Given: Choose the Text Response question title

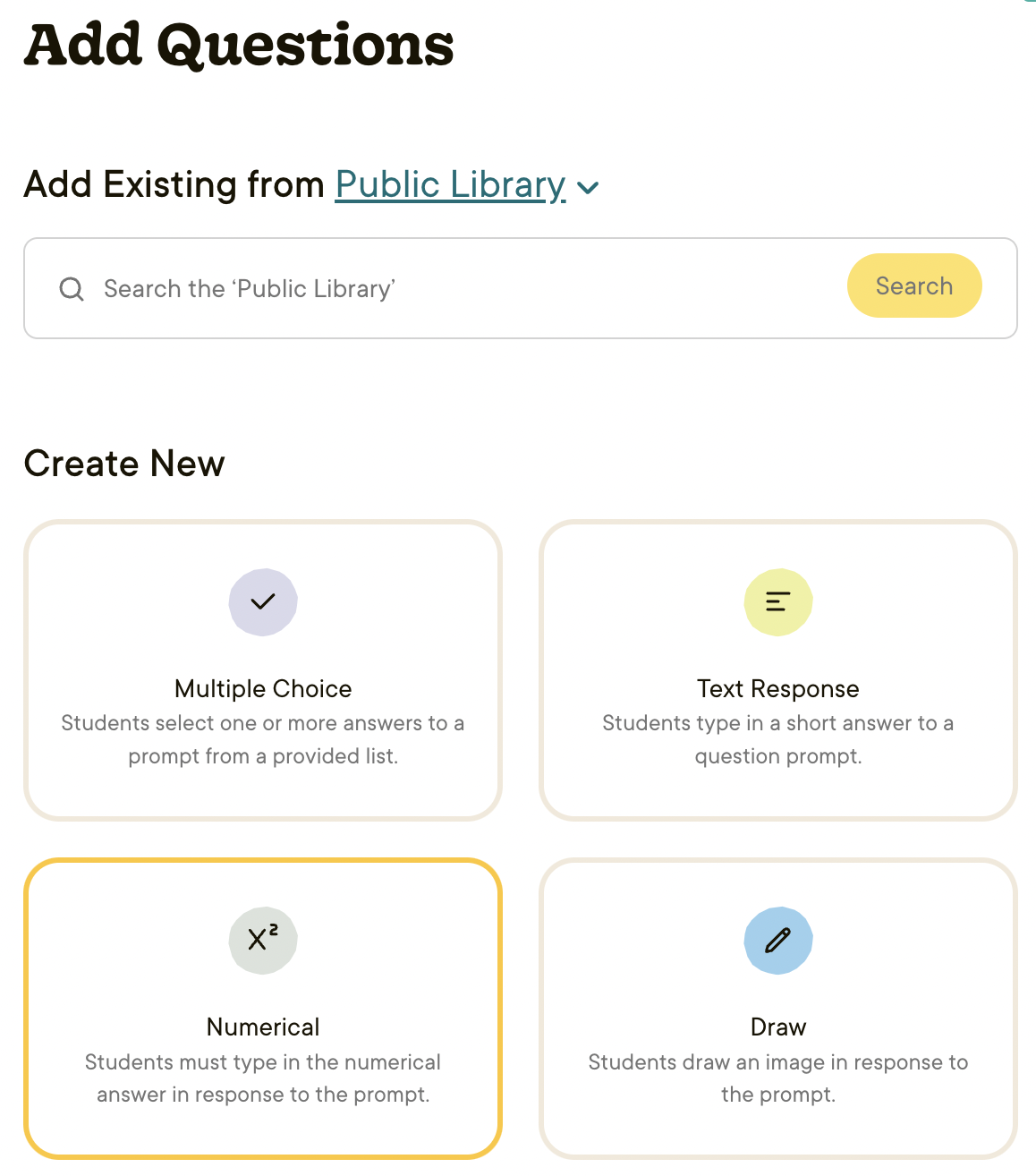Looking at the screenshot, I should [778, 688].
